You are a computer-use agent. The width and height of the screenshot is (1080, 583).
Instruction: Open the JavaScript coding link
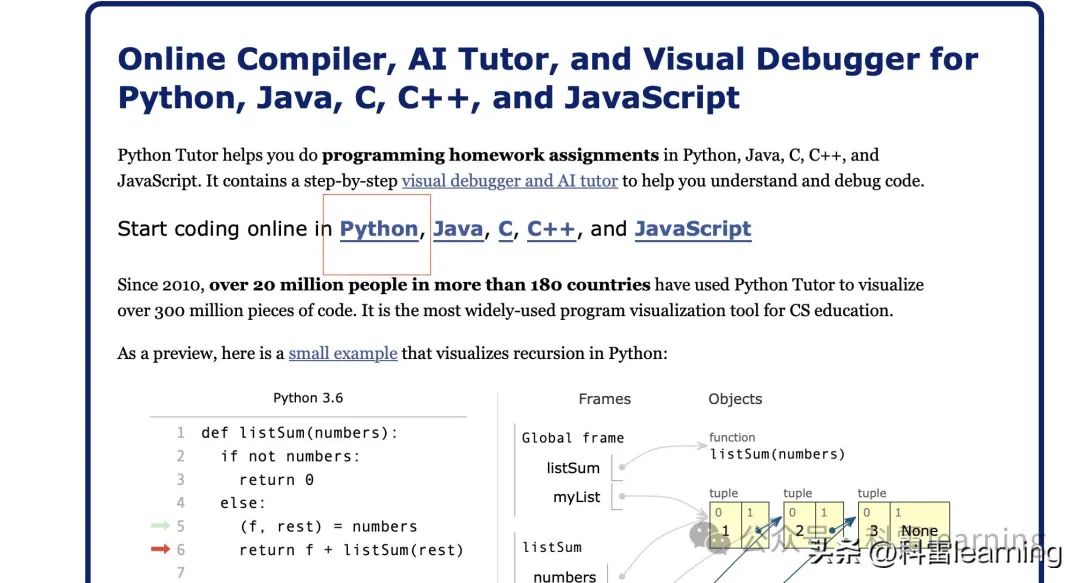click(x=693, y=229)
